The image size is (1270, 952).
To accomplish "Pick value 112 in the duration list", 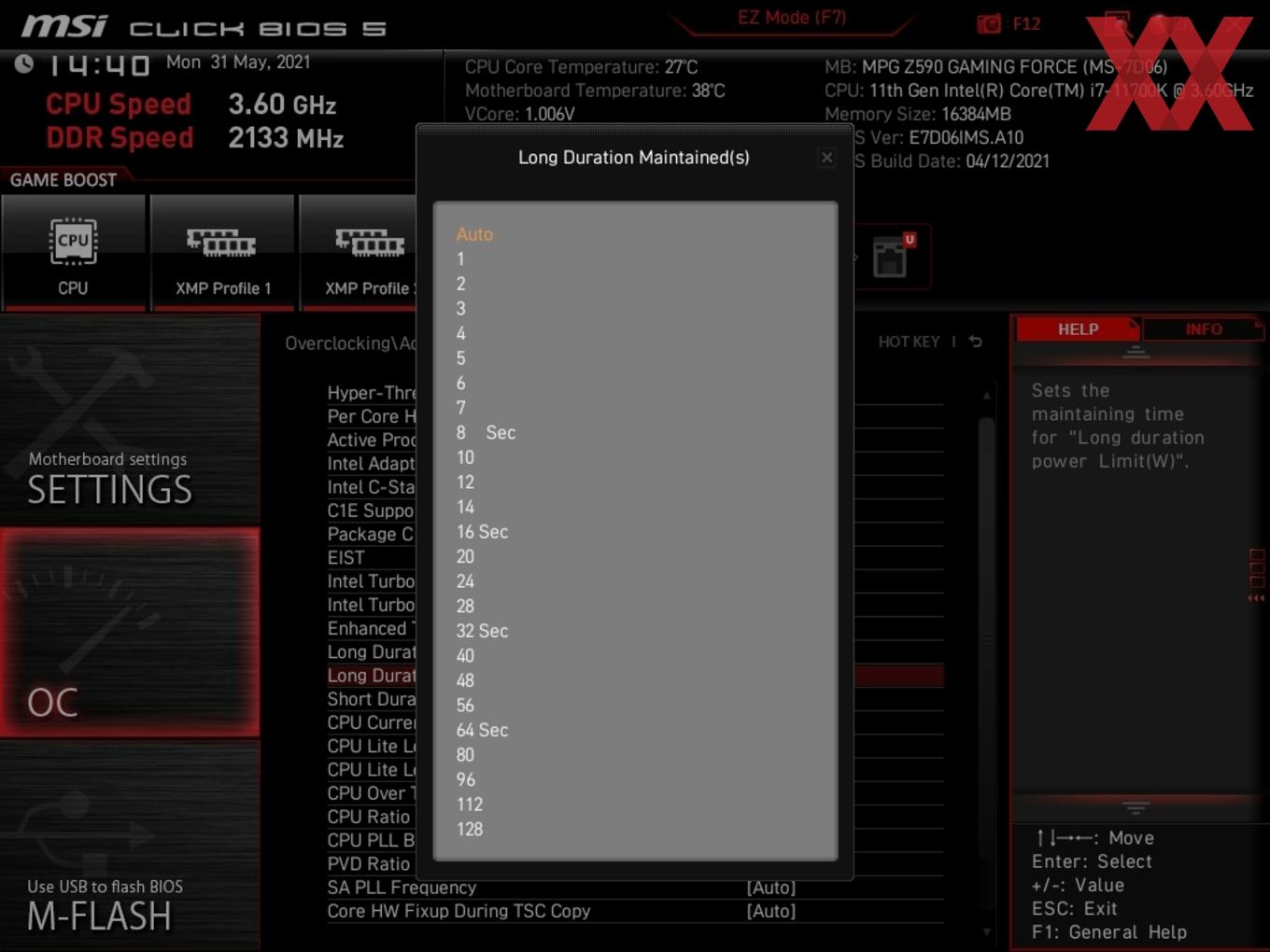I will (x=470, y=804).
